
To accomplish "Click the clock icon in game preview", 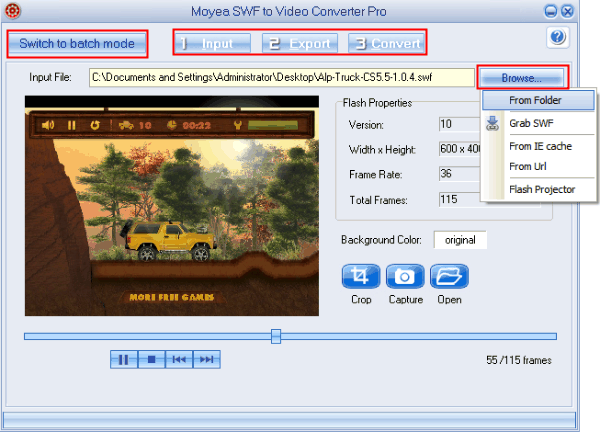I will tap(172, 125).
